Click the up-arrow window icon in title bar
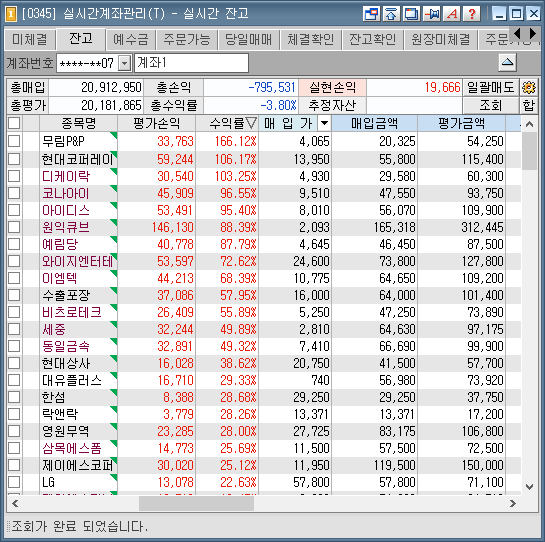 (x=391, y=14)
